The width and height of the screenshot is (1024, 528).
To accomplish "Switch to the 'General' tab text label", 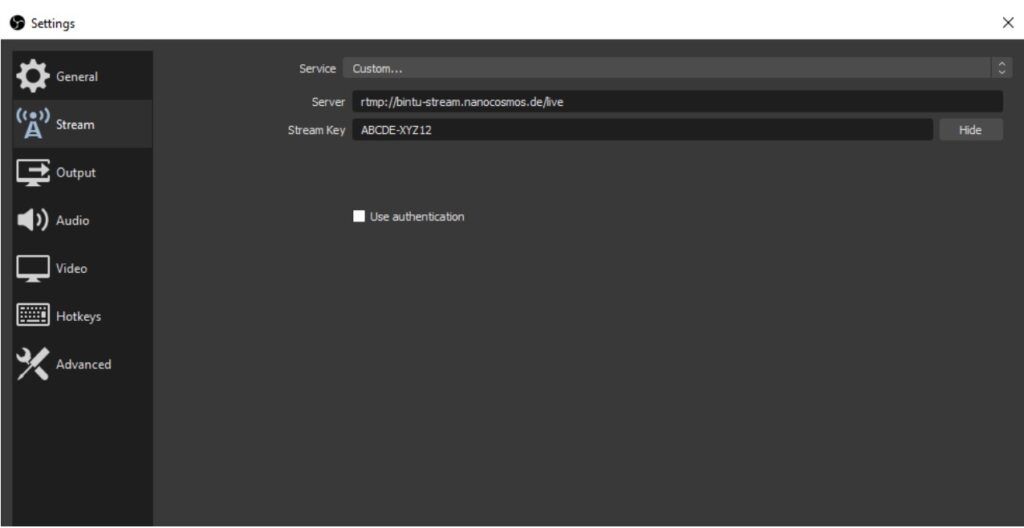I will [77, 77].
